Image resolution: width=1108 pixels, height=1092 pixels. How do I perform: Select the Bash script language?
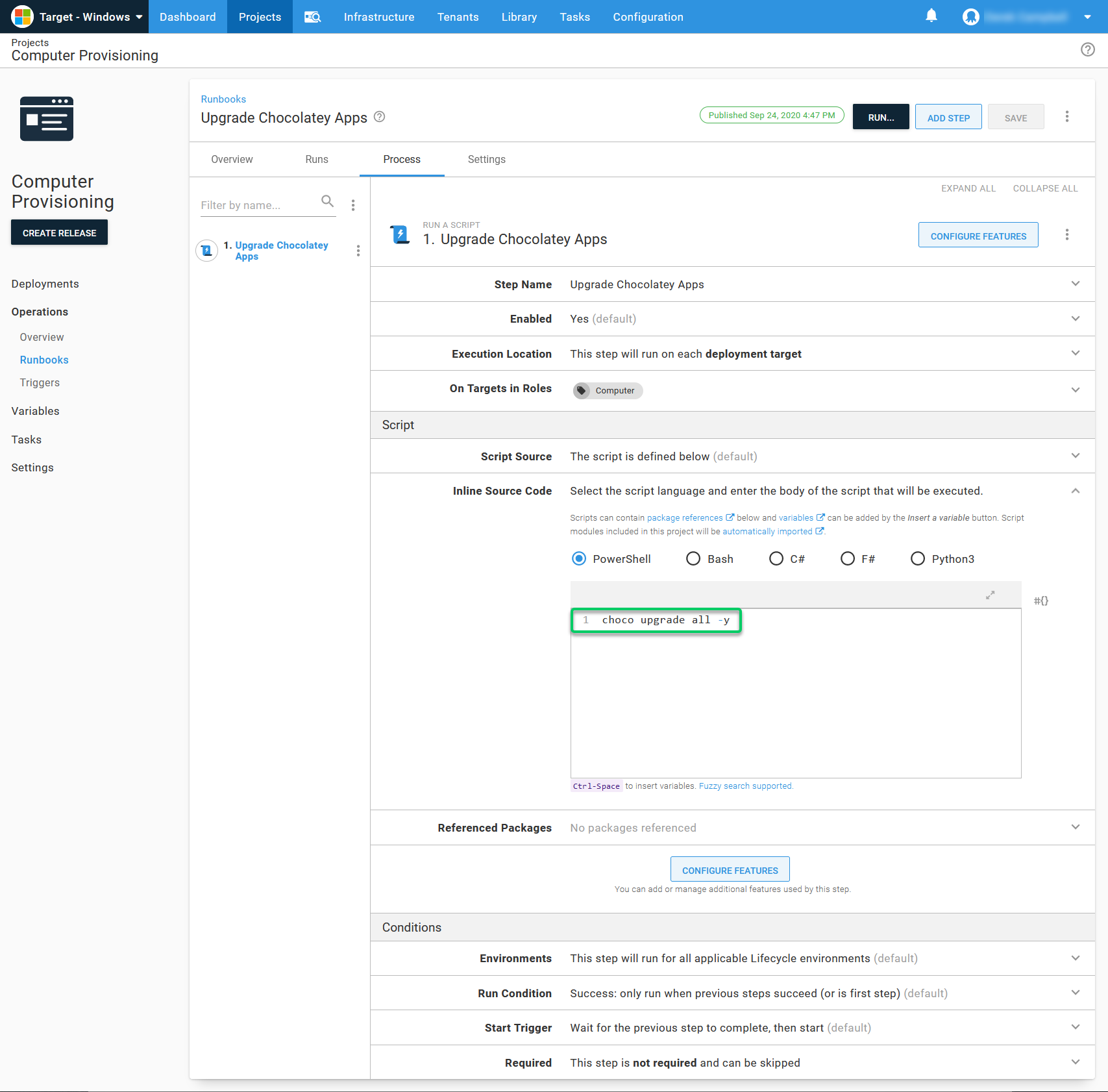point(693,558)
